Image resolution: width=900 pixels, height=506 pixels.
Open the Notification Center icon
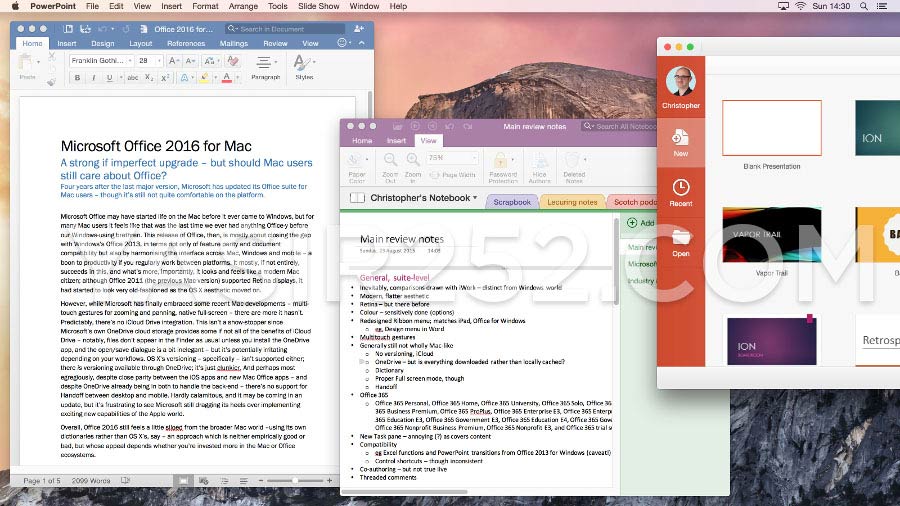pos(882,6)
